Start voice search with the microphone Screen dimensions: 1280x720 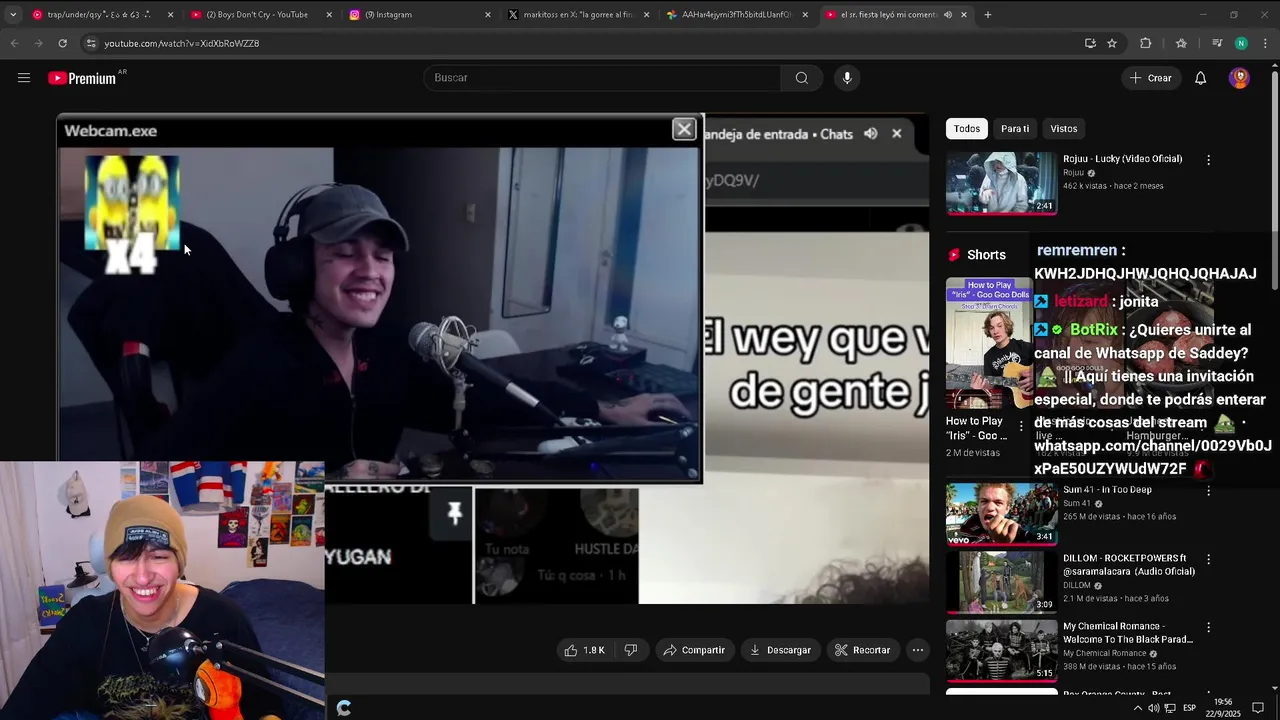pyautogui.click(x=847, y=78)
